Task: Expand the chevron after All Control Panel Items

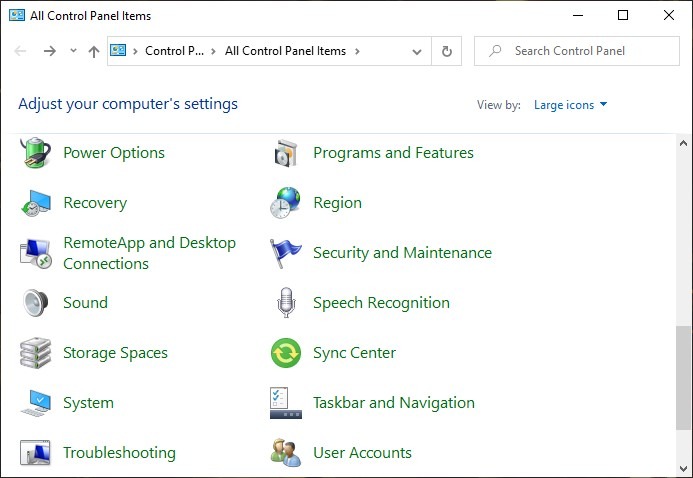Action: pyautogui.click(x=357, y=51)
